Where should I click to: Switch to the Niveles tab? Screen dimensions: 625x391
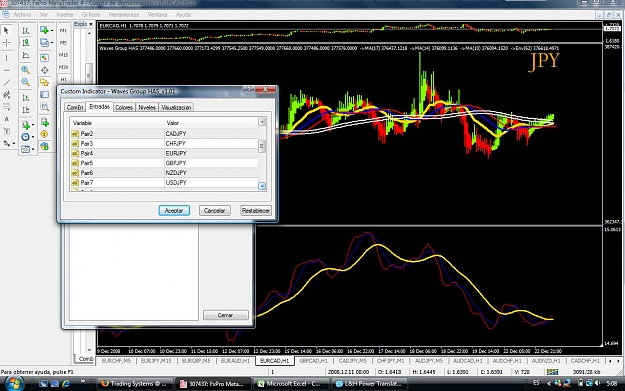tap(147, 108)
